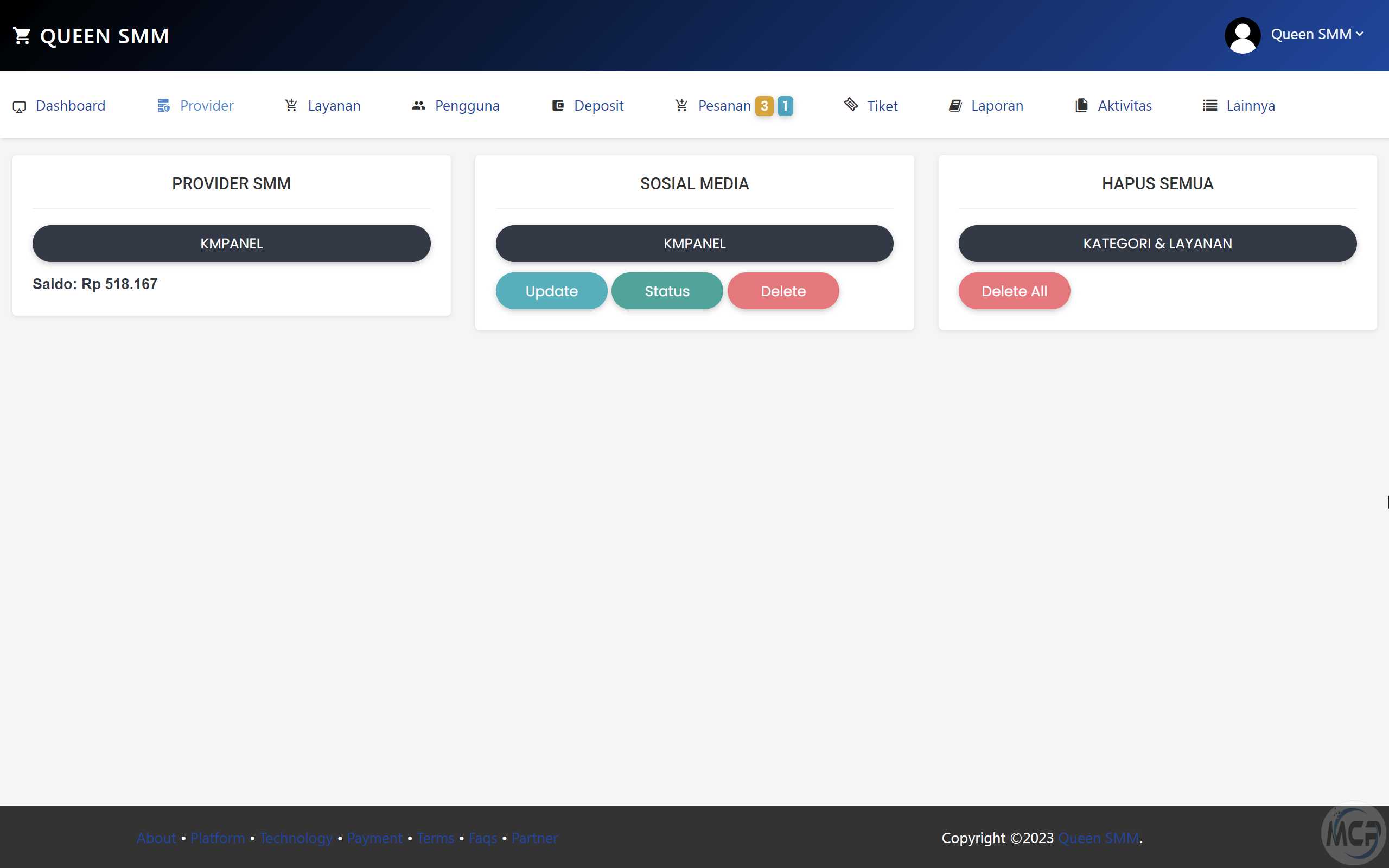Click the user avatar picture
Screen dimensions: 1389x868
pyautogui.click(x=1243, y=36)
